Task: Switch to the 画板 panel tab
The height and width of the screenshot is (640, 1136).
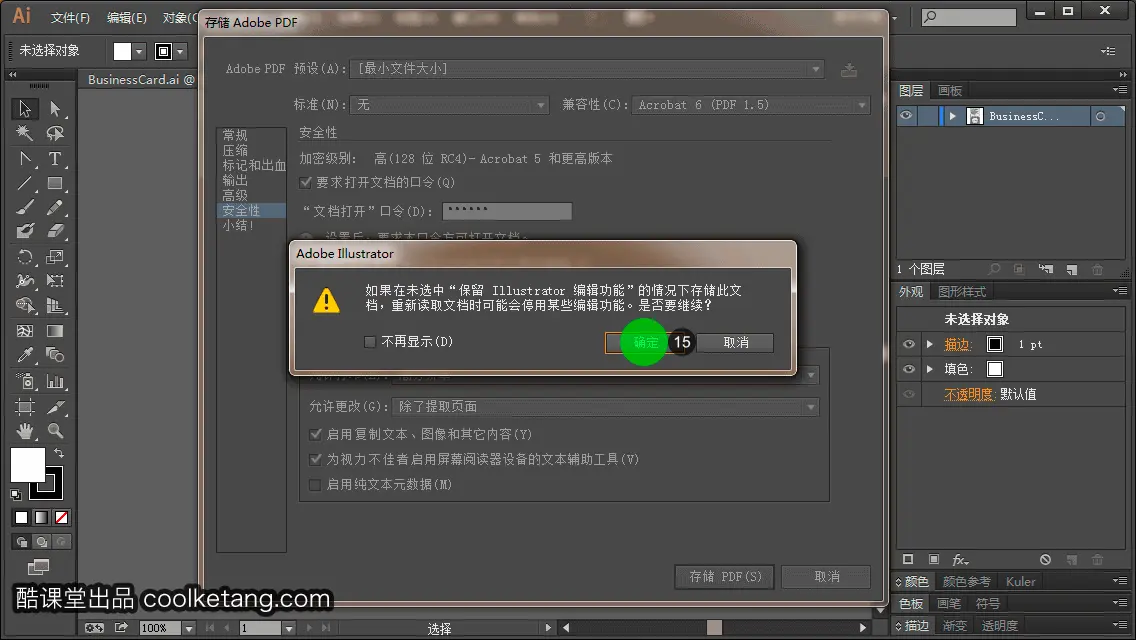Action: pos(950,91)
